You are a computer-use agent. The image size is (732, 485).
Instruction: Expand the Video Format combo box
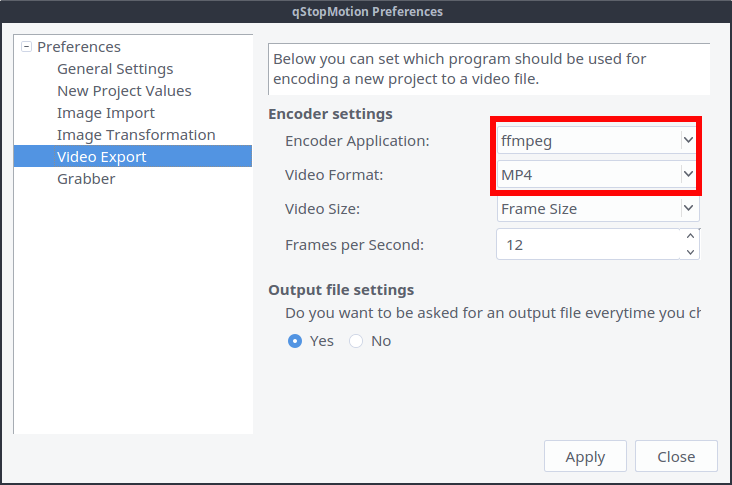[597, 175]
